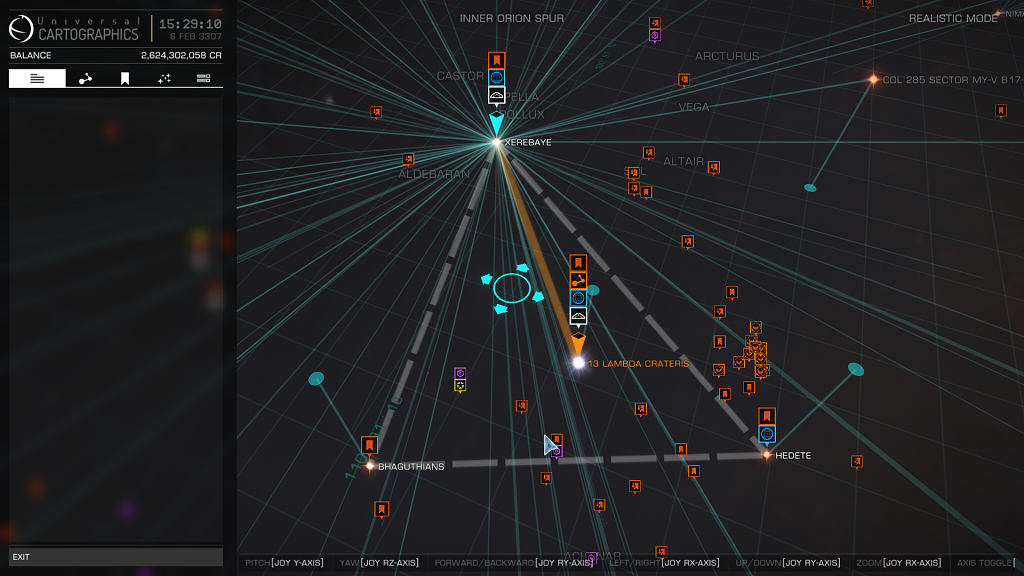Click the ARCTURUS region label
The width and height of the screenshot is (1024, 576).
727,56
